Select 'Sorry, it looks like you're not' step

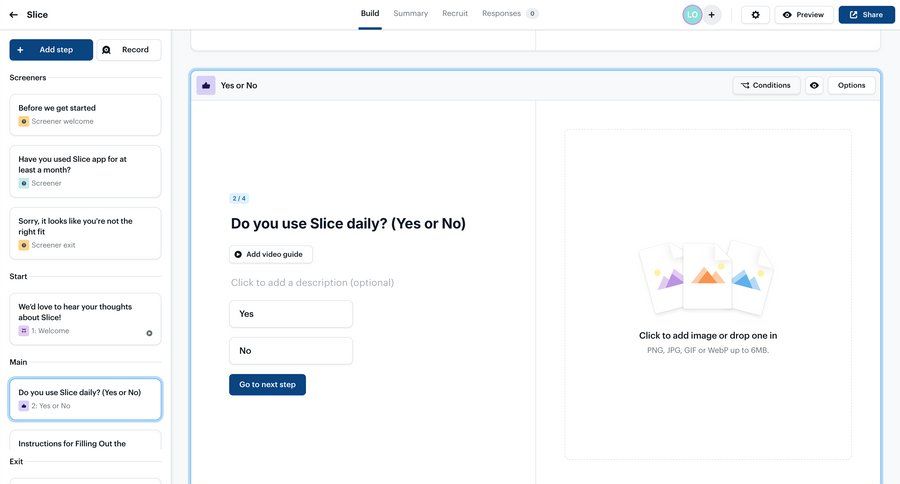85,233
